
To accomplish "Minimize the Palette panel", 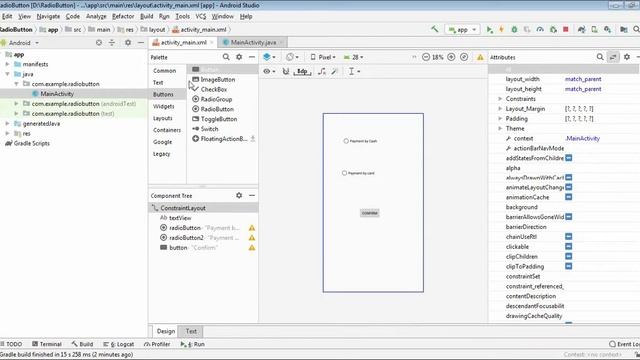I will 252,57.
